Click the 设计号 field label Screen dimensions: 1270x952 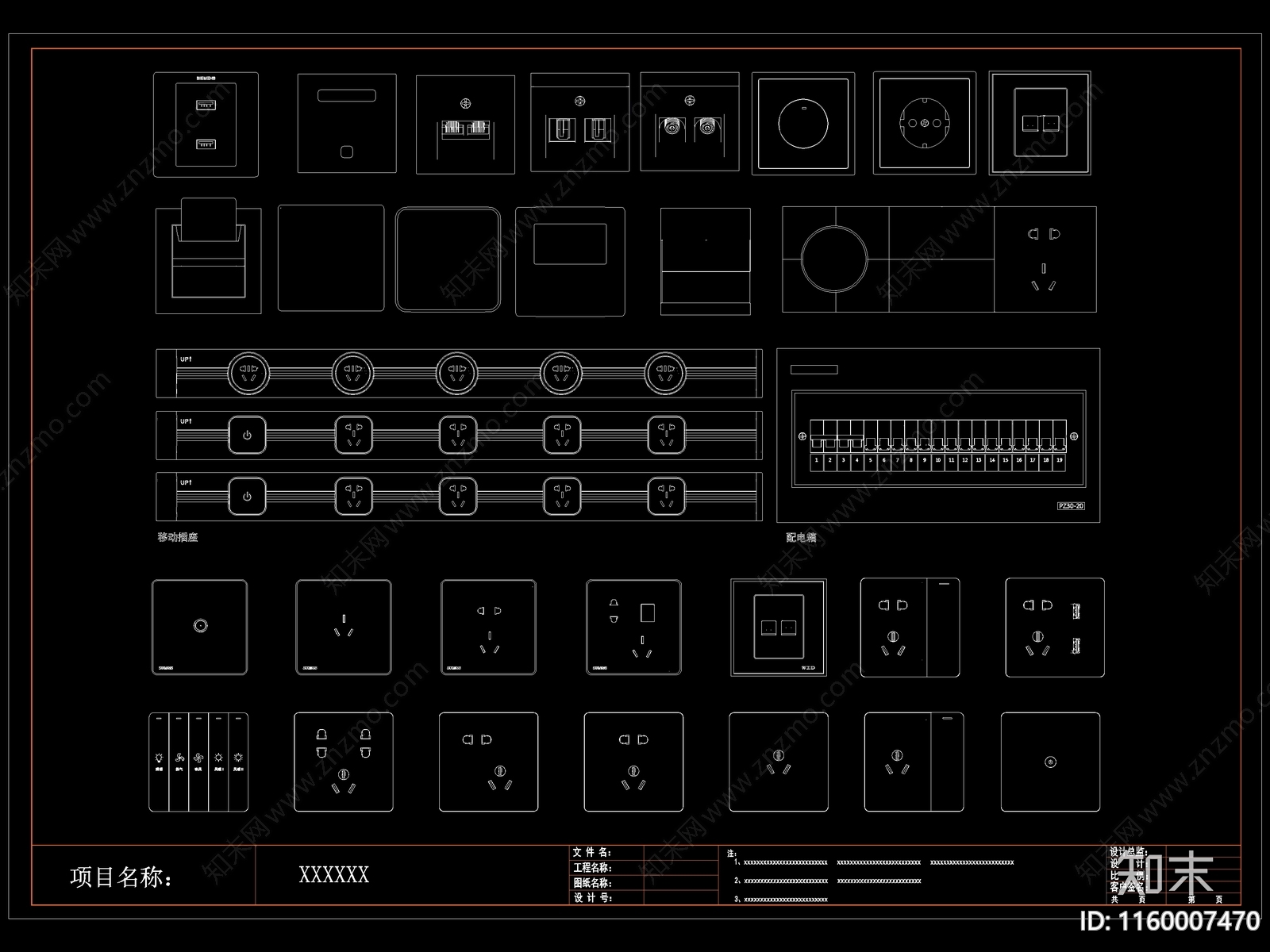592,898
